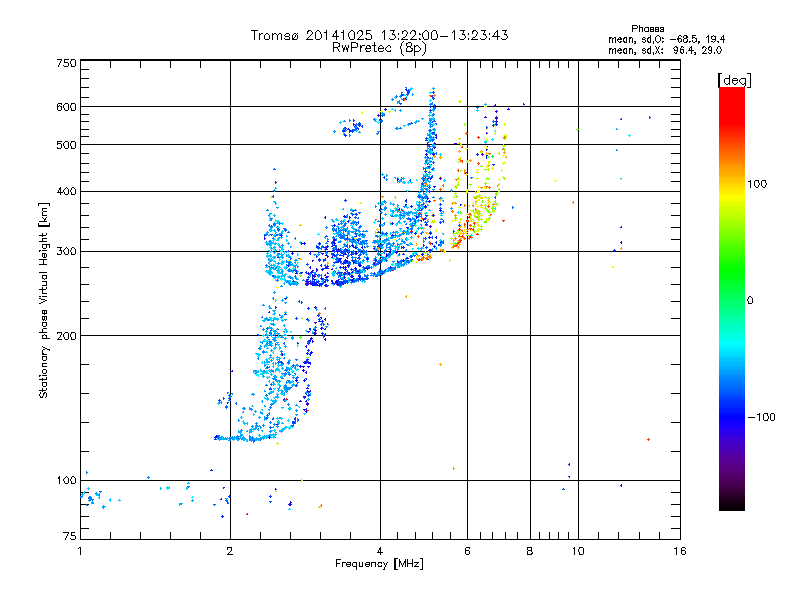800x600 pixels.
Task: Click the 'Phases' header text
Action: pyautogui.click(x=647, y=29)
